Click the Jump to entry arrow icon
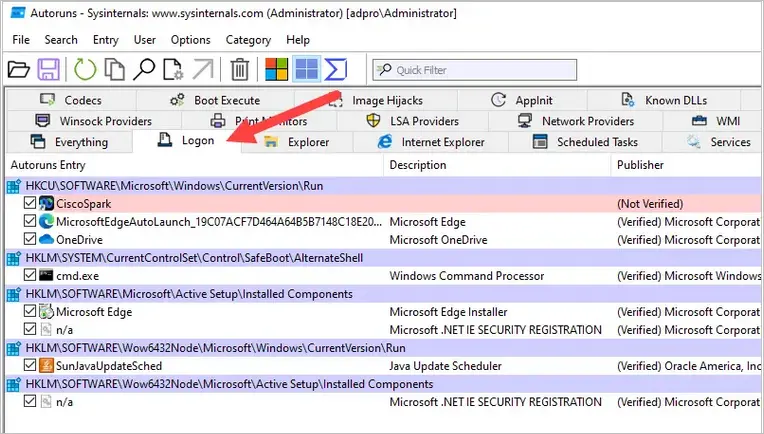 pos(203,70)
